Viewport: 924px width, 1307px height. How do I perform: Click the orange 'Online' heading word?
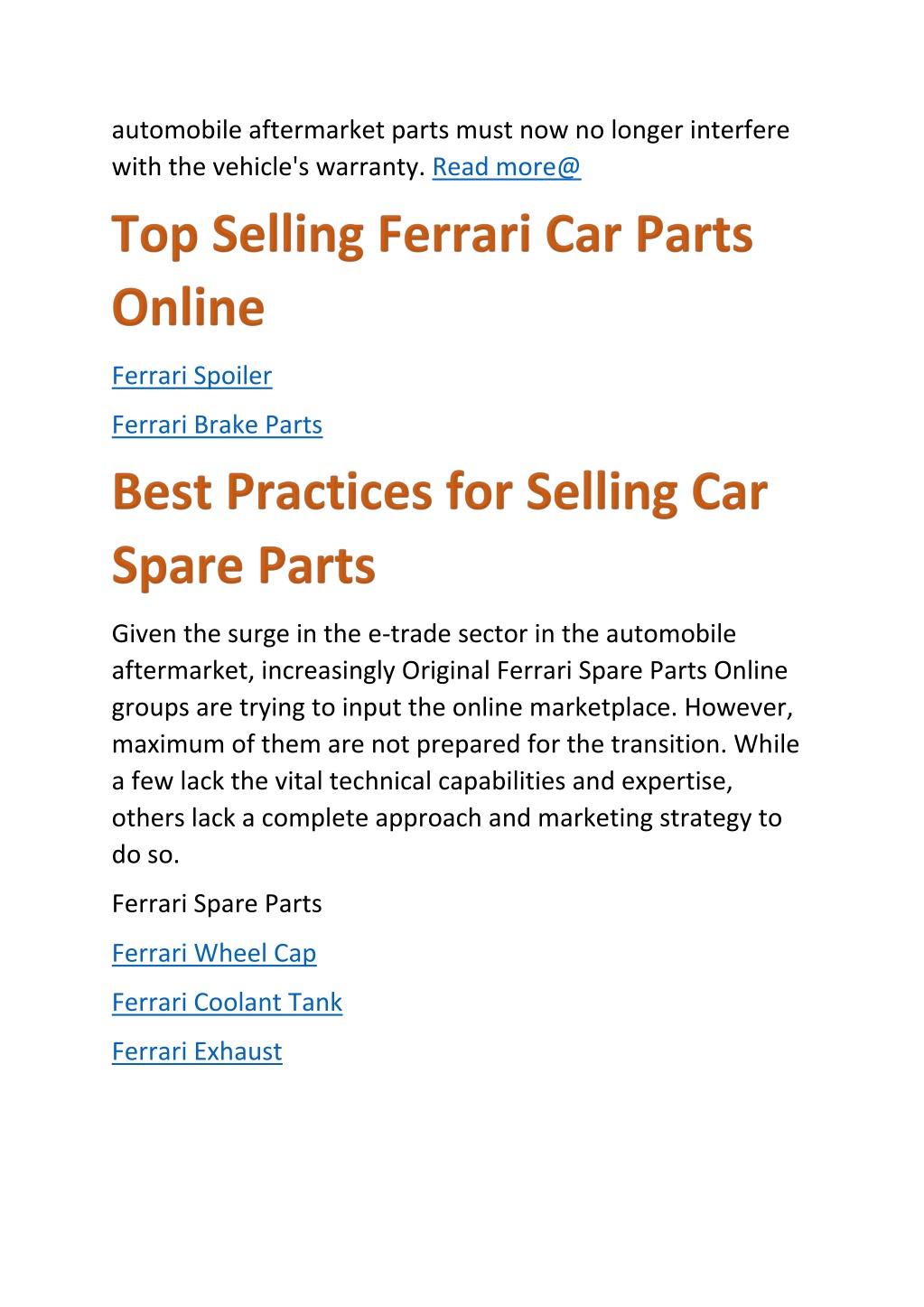click(x=188, y=308)
